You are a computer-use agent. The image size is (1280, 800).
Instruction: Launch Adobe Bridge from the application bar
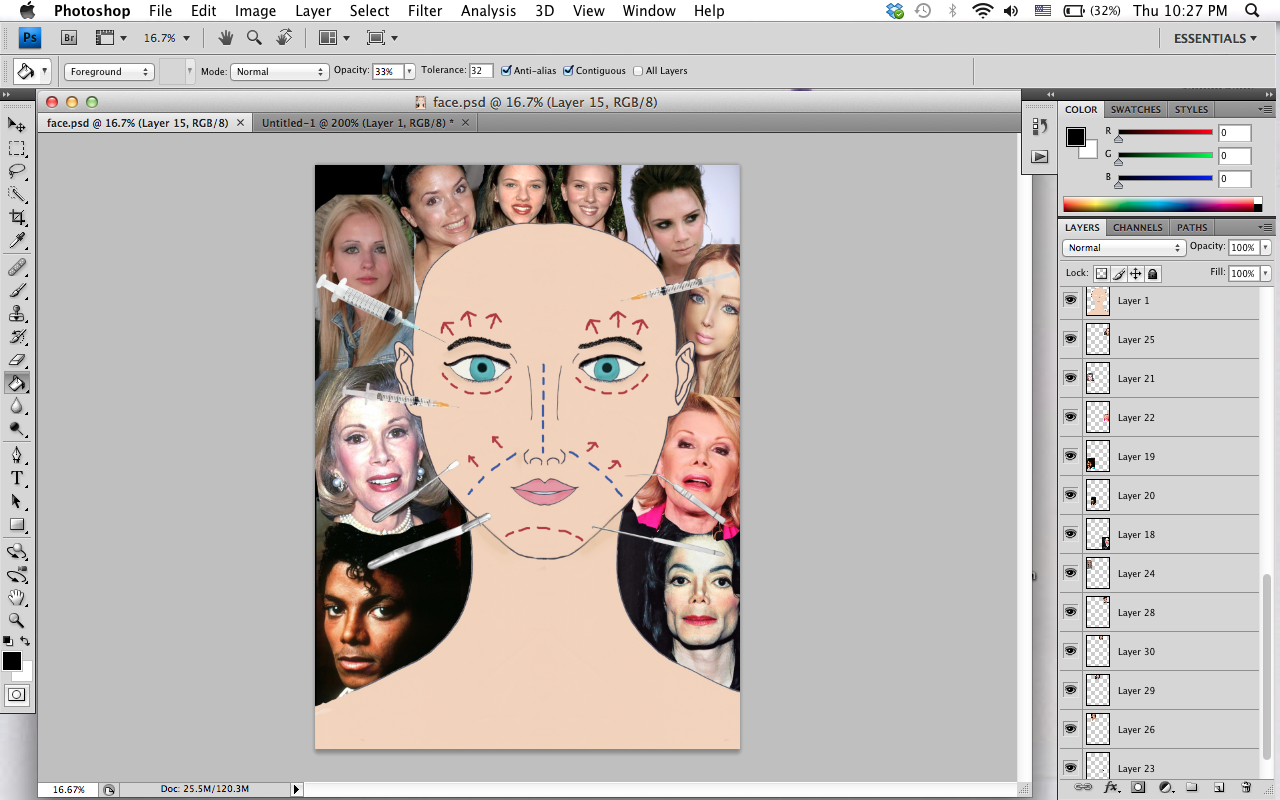tap(69, 38)
